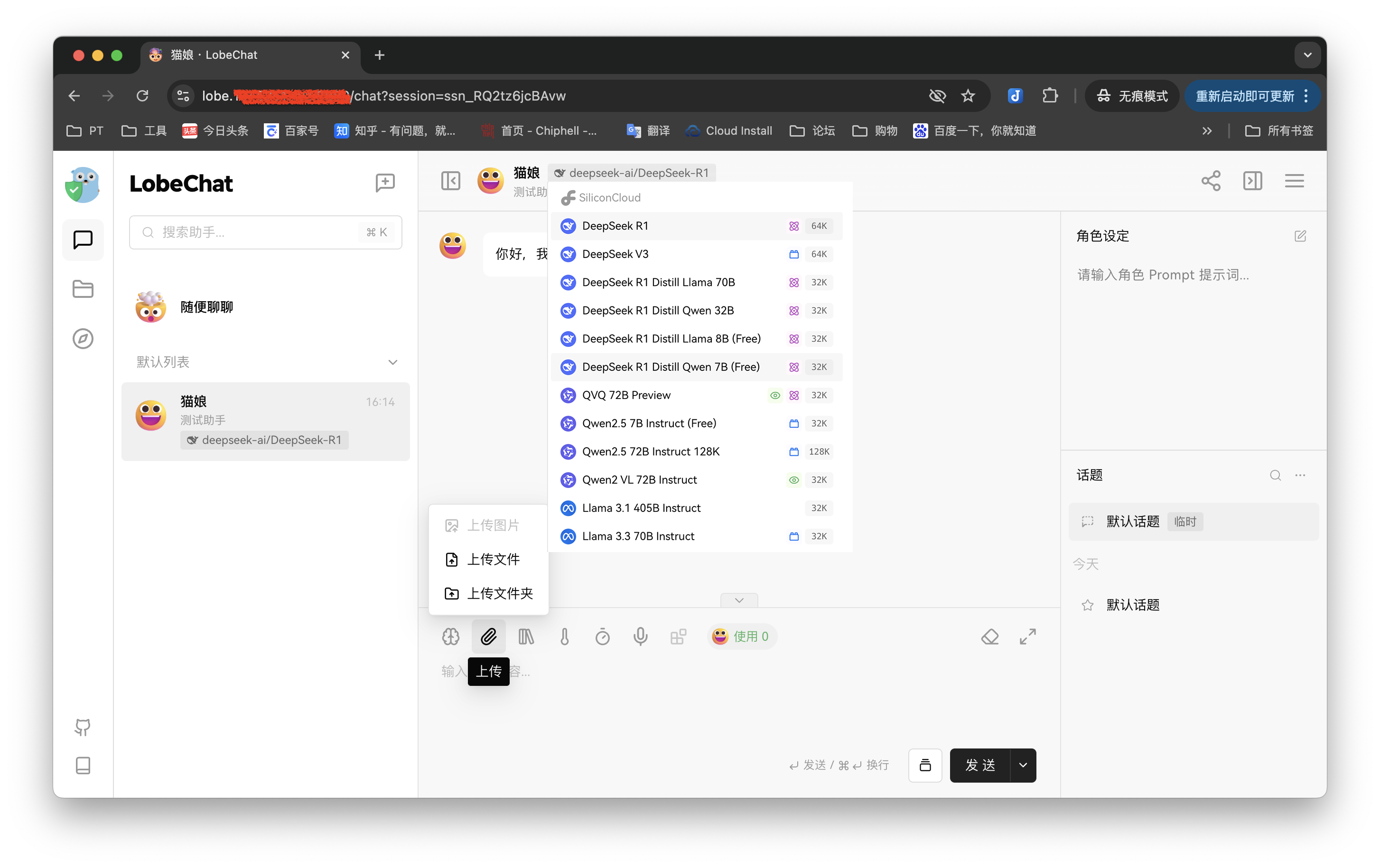The image size is (1380, 868).
Task: Click the 发送 send button
Action: 980,766
